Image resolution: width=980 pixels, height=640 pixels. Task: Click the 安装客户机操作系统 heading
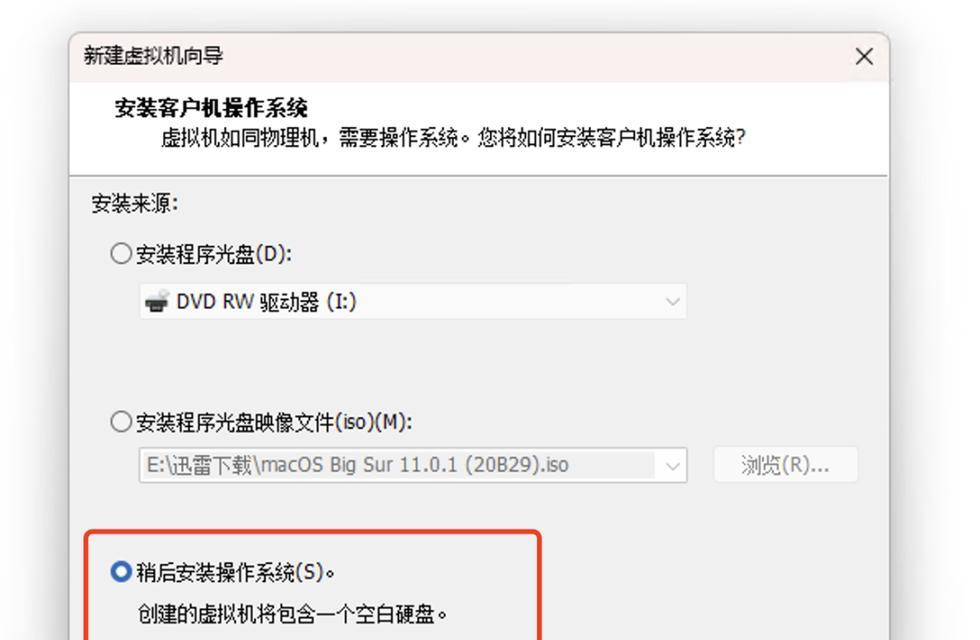coord(211,108)
